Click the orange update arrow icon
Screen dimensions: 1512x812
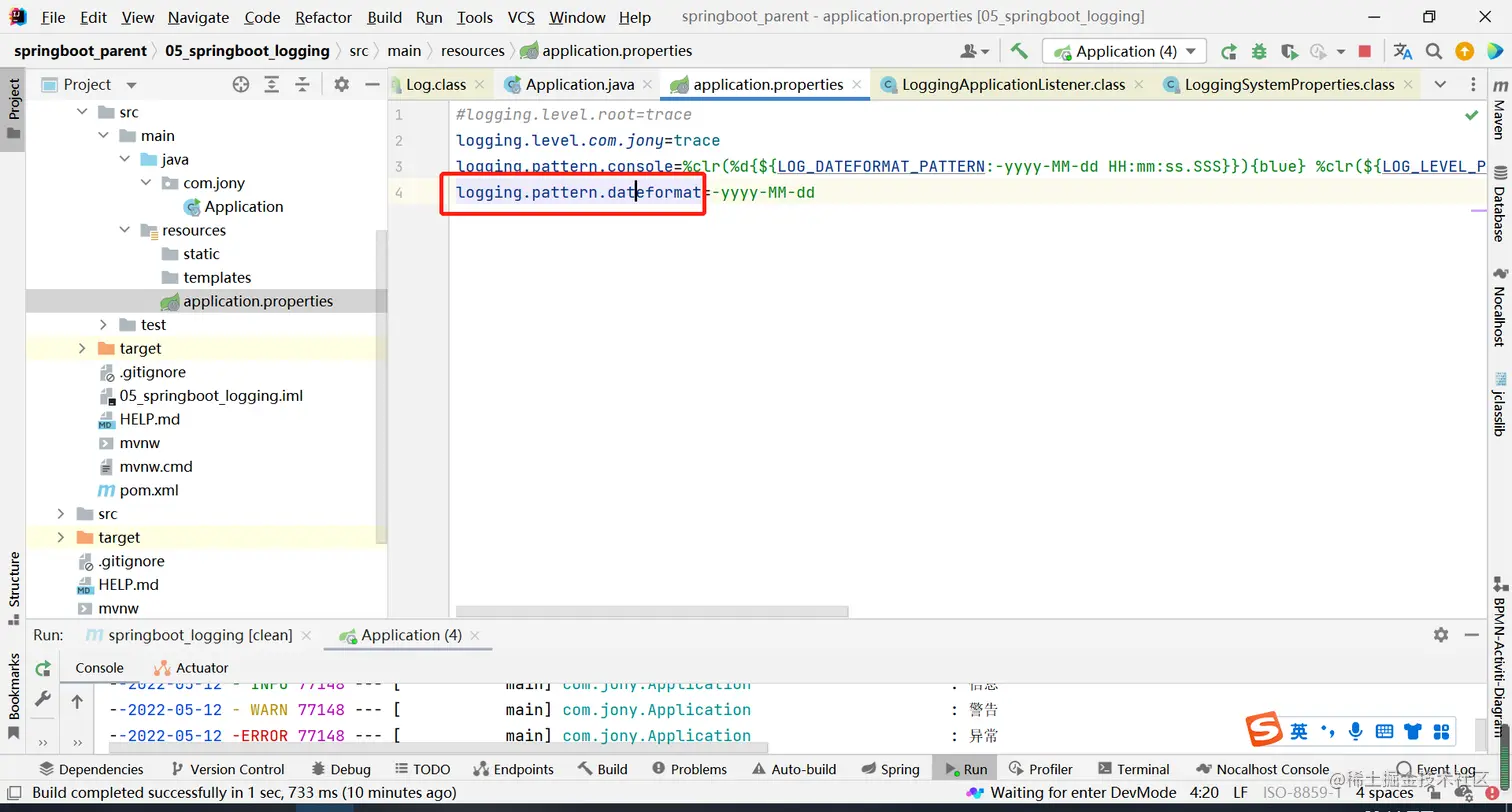pyautogui.click(x=1464, y=51)
